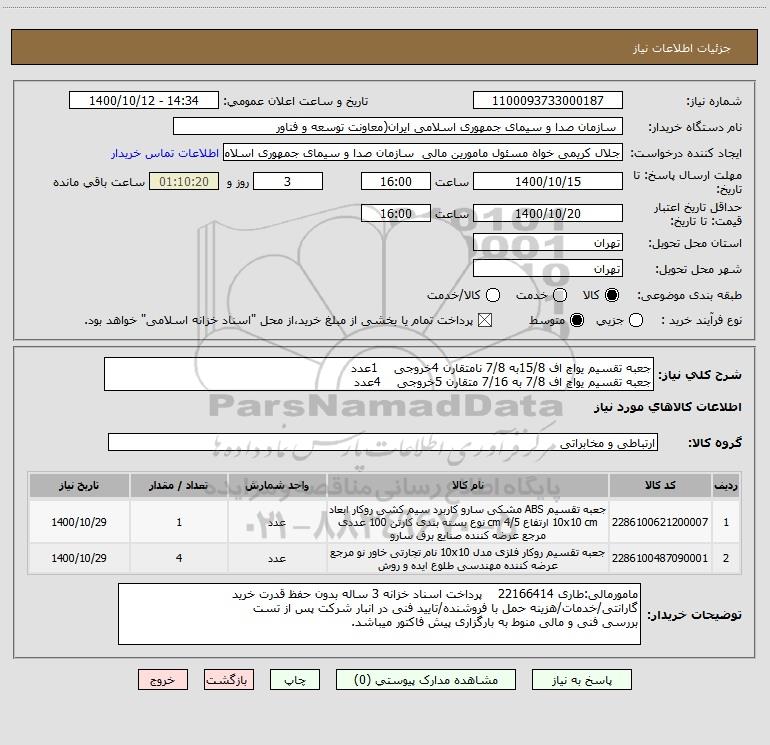Screen dimensions: 770x745
Task: Click the announcement date field 1400/10/12 - 14:34
Action: click(144, 101)
